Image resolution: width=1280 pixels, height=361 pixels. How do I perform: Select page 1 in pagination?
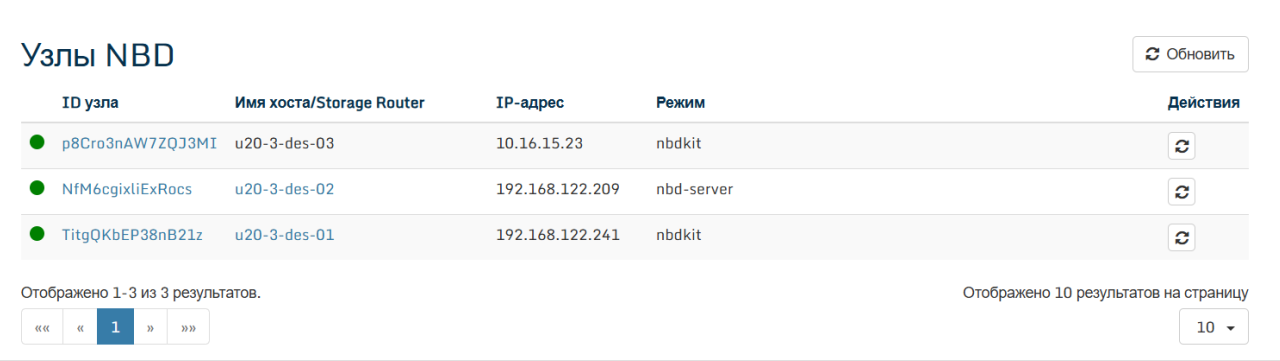[x=115, y=327]
